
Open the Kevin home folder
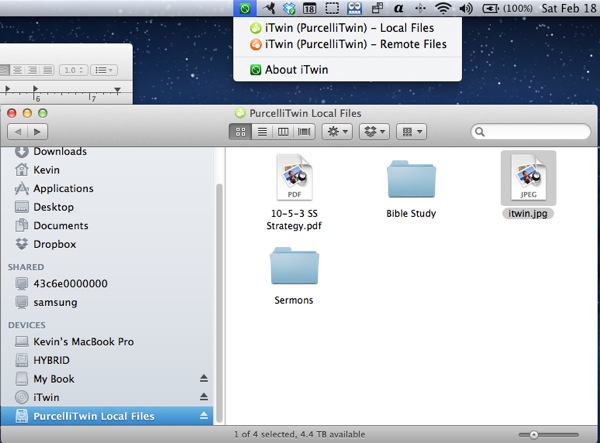pyautogui.click(x=107, y=170)
